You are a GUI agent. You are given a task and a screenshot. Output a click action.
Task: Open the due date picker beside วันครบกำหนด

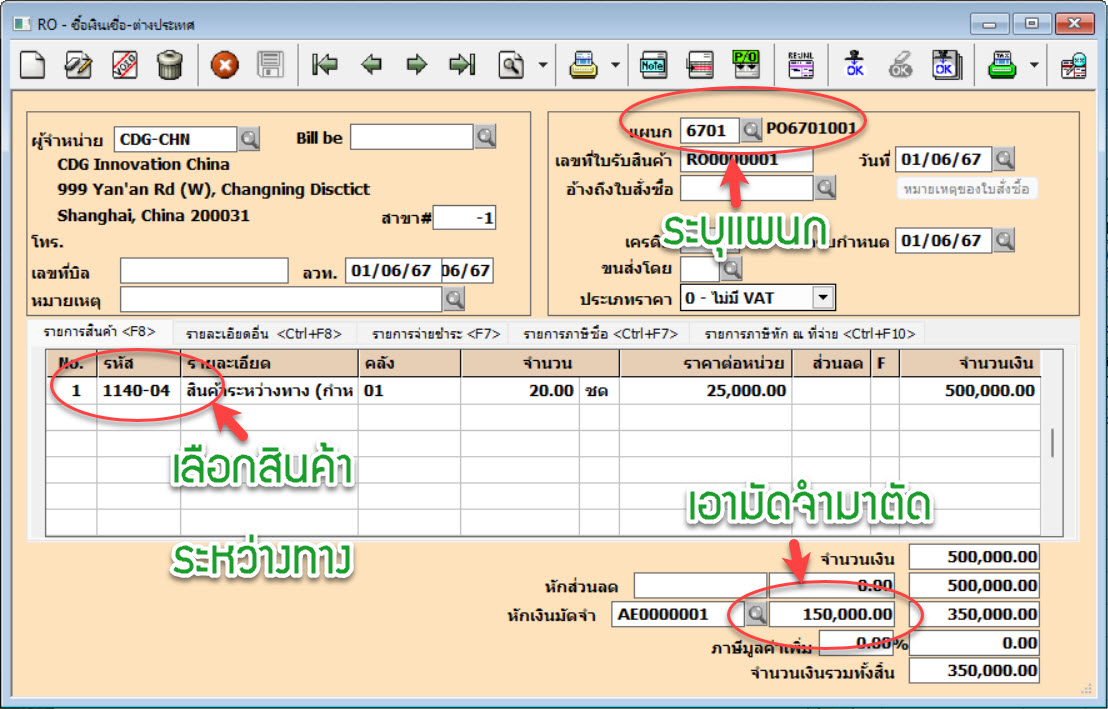[x=1004, y=240]
